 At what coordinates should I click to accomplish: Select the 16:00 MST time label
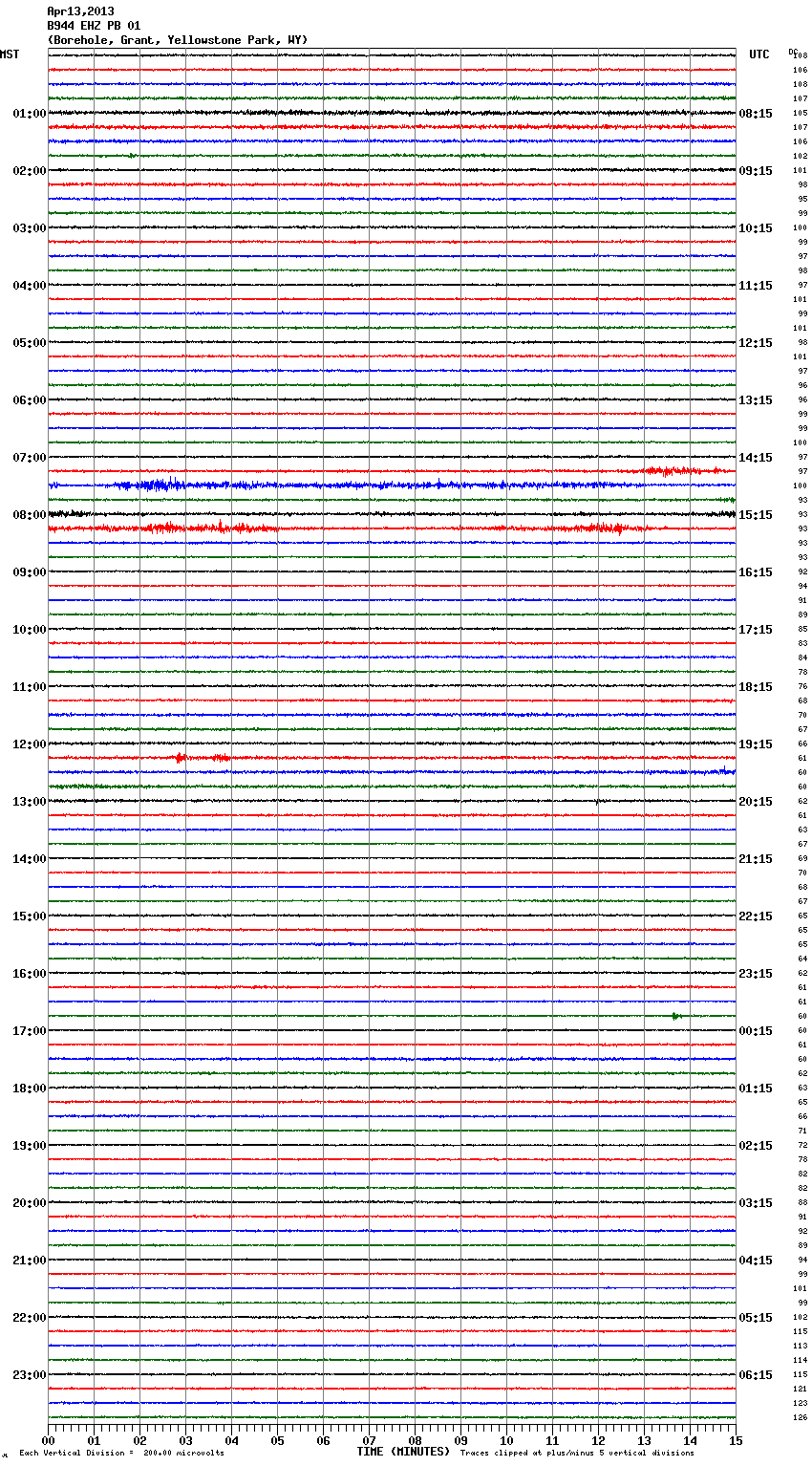click(x=30, y=974)
